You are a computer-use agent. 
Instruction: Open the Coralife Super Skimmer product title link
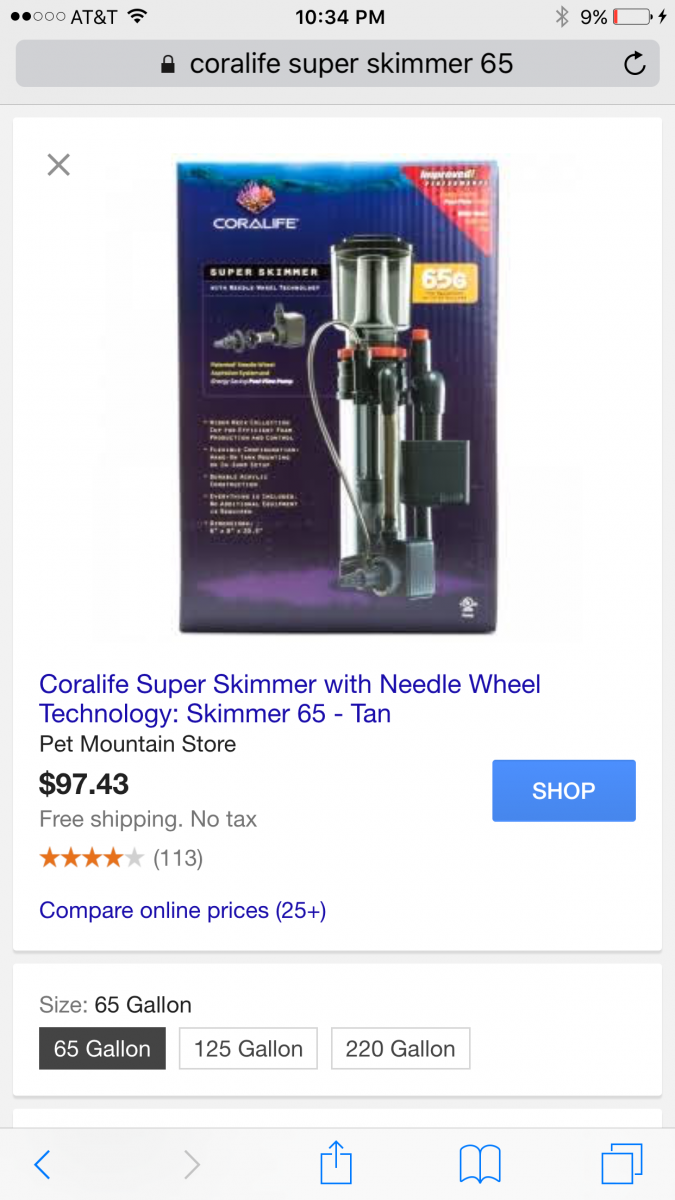(x=290, y=699)
